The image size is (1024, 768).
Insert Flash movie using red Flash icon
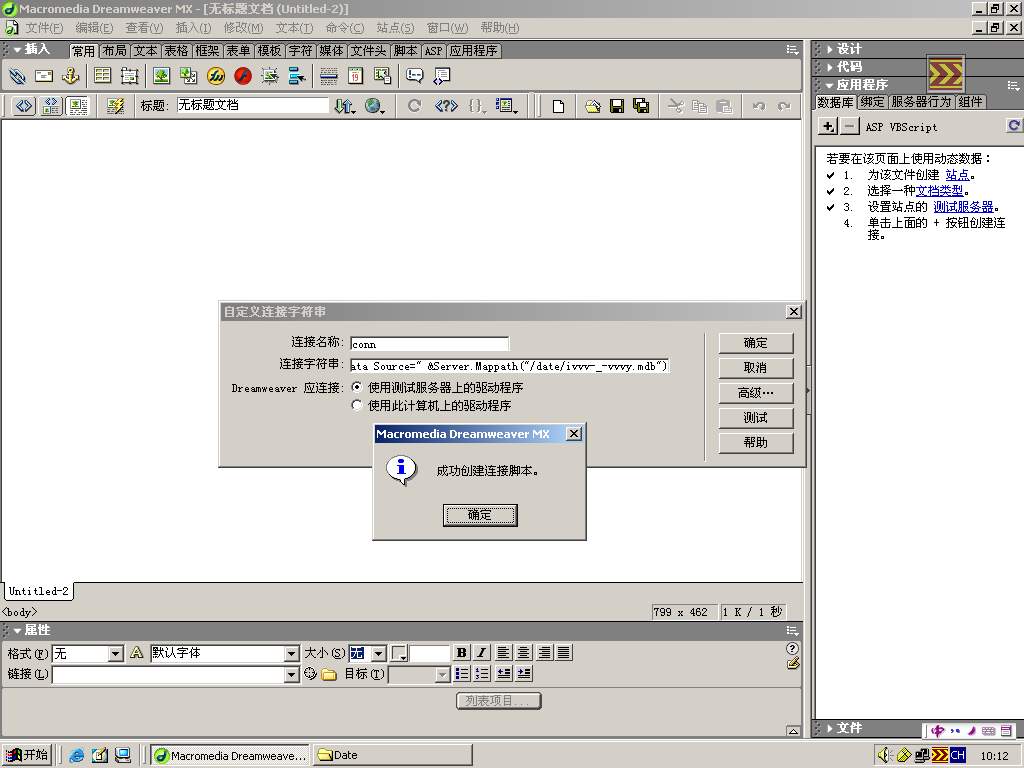click(x=243, y=76)
